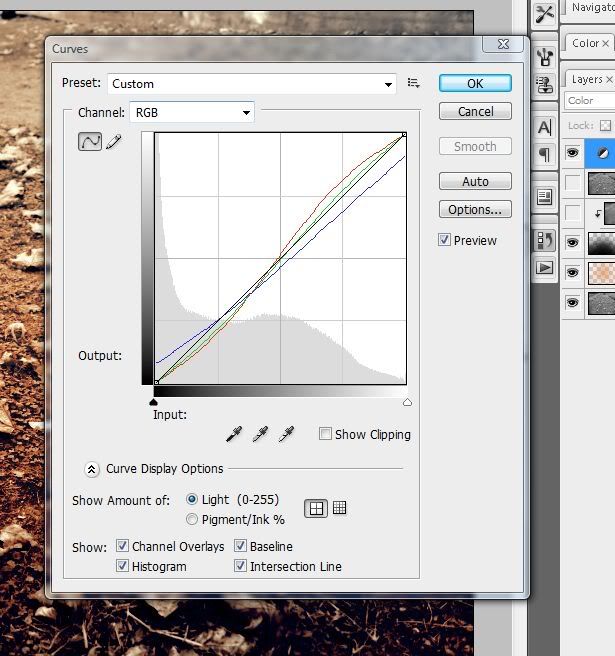Switch to the simple grid view

tap(316, 508)
